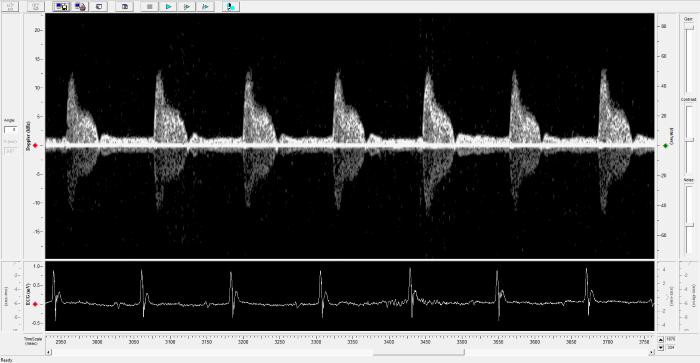Click the lower timescale value field

click(671, 347)
